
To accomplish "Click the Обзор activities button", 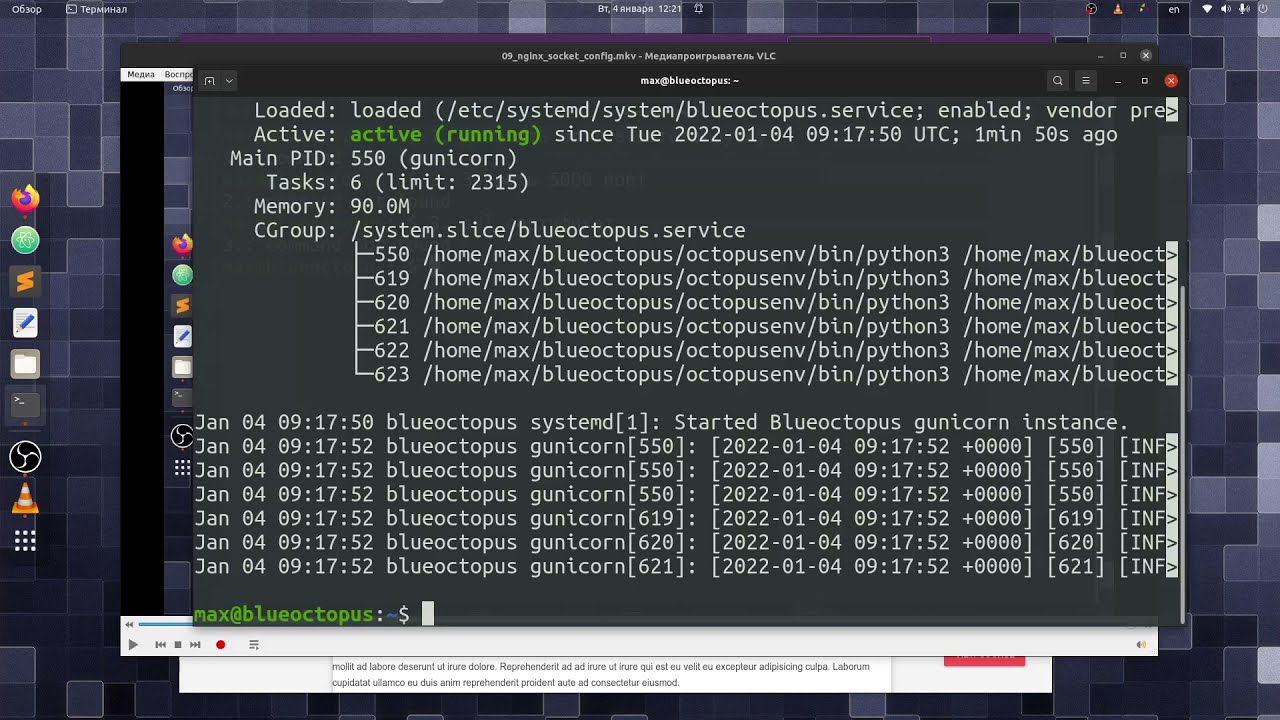I will 27,9.
